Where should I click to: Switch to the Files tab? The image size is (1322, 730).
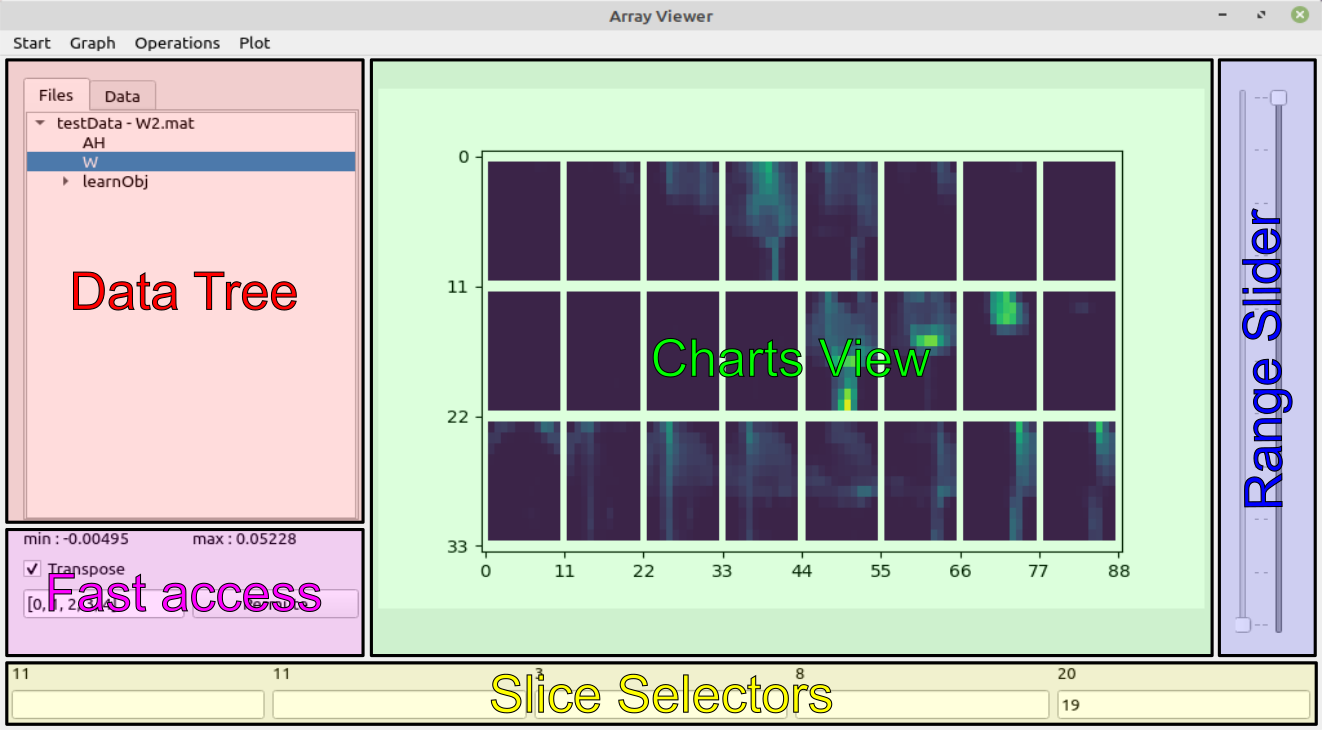click(56, 95)
